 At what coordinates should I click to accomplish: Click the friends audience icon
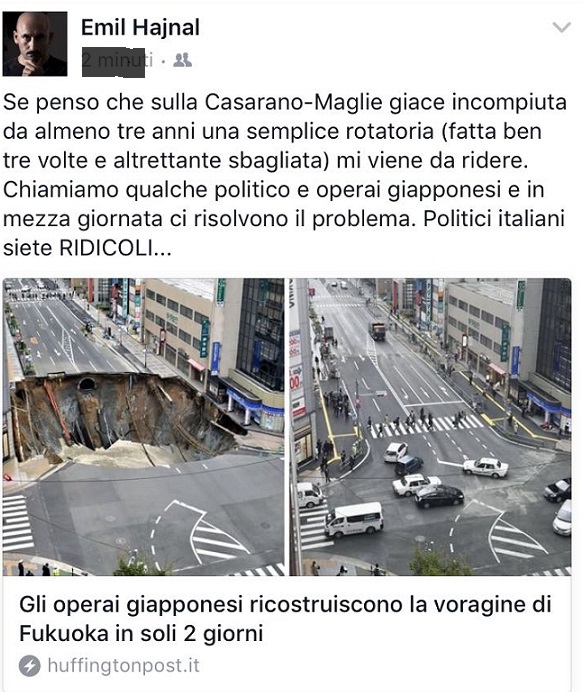click(x=182, y=60)
